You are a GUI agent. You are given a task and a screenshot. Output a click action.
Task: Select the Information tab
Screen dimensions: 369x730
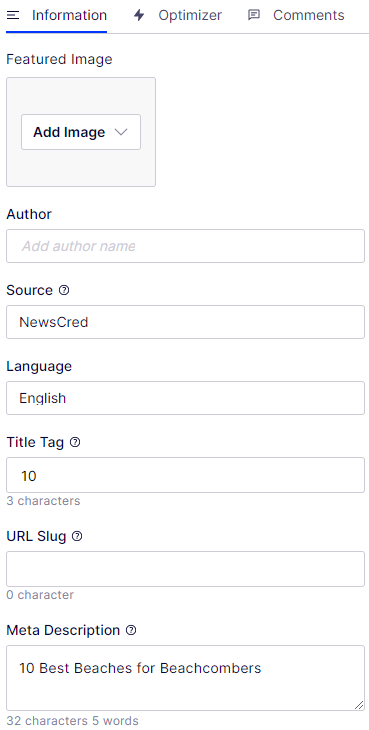click(x=57, y=15)
